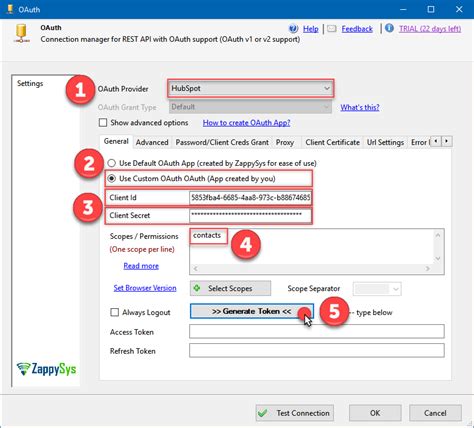Open the OAuth Provider HubSpot dropdown
Viewport: 474px width, 428px height.
250,88
